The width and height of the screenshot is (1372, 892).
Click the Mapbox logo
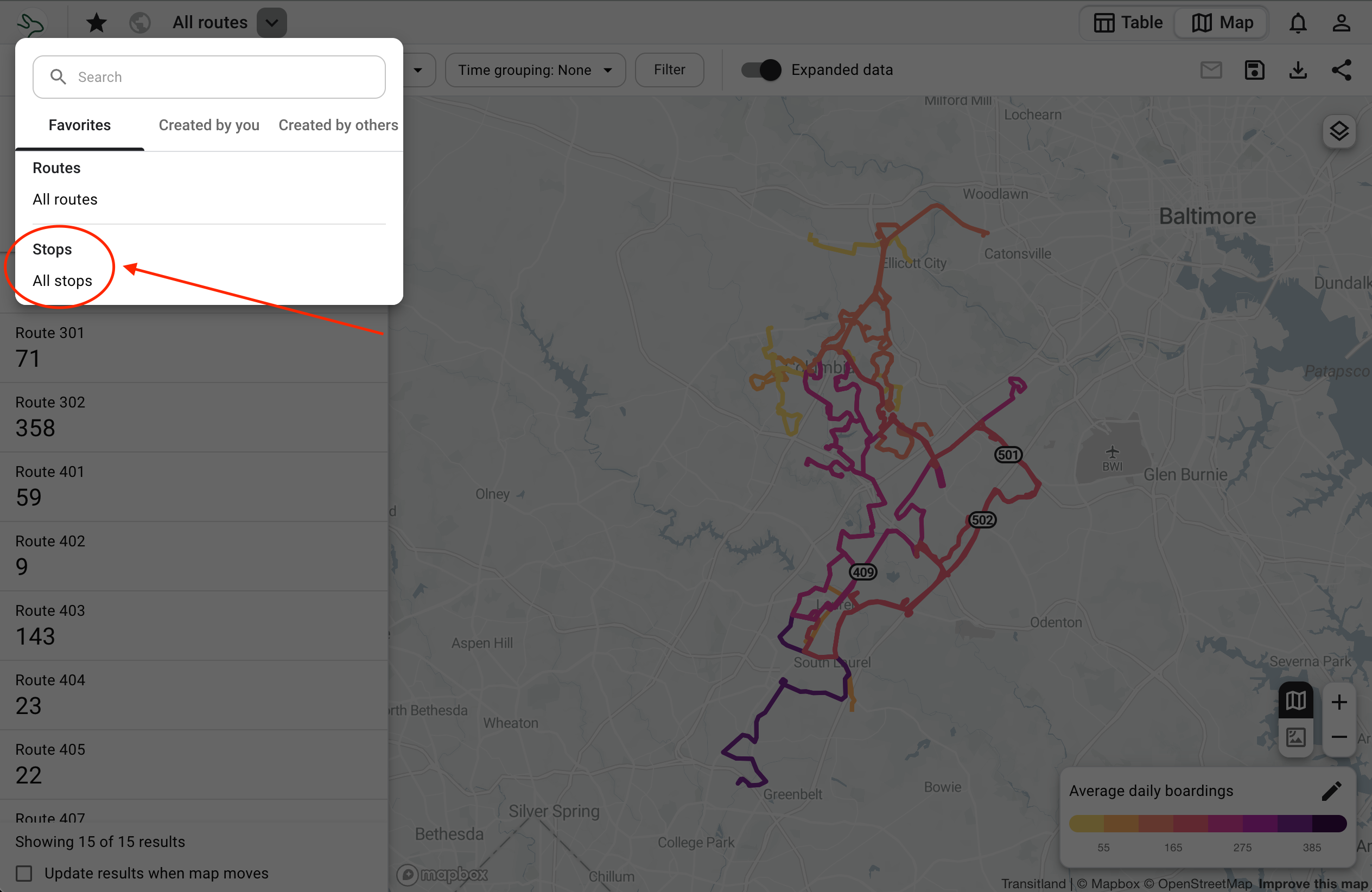(442, 875)
